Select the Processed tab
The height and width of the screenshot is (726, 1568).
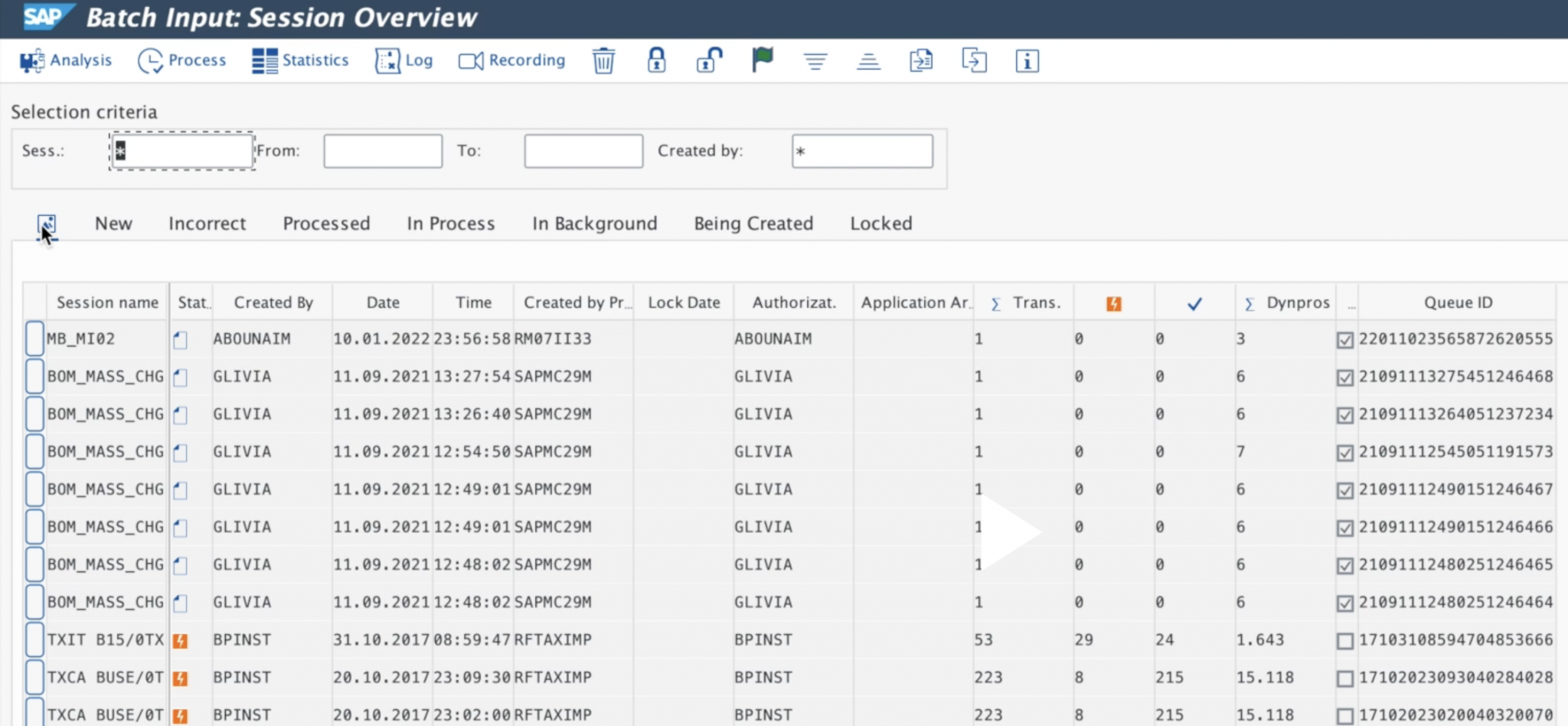[x=326, y=223]
